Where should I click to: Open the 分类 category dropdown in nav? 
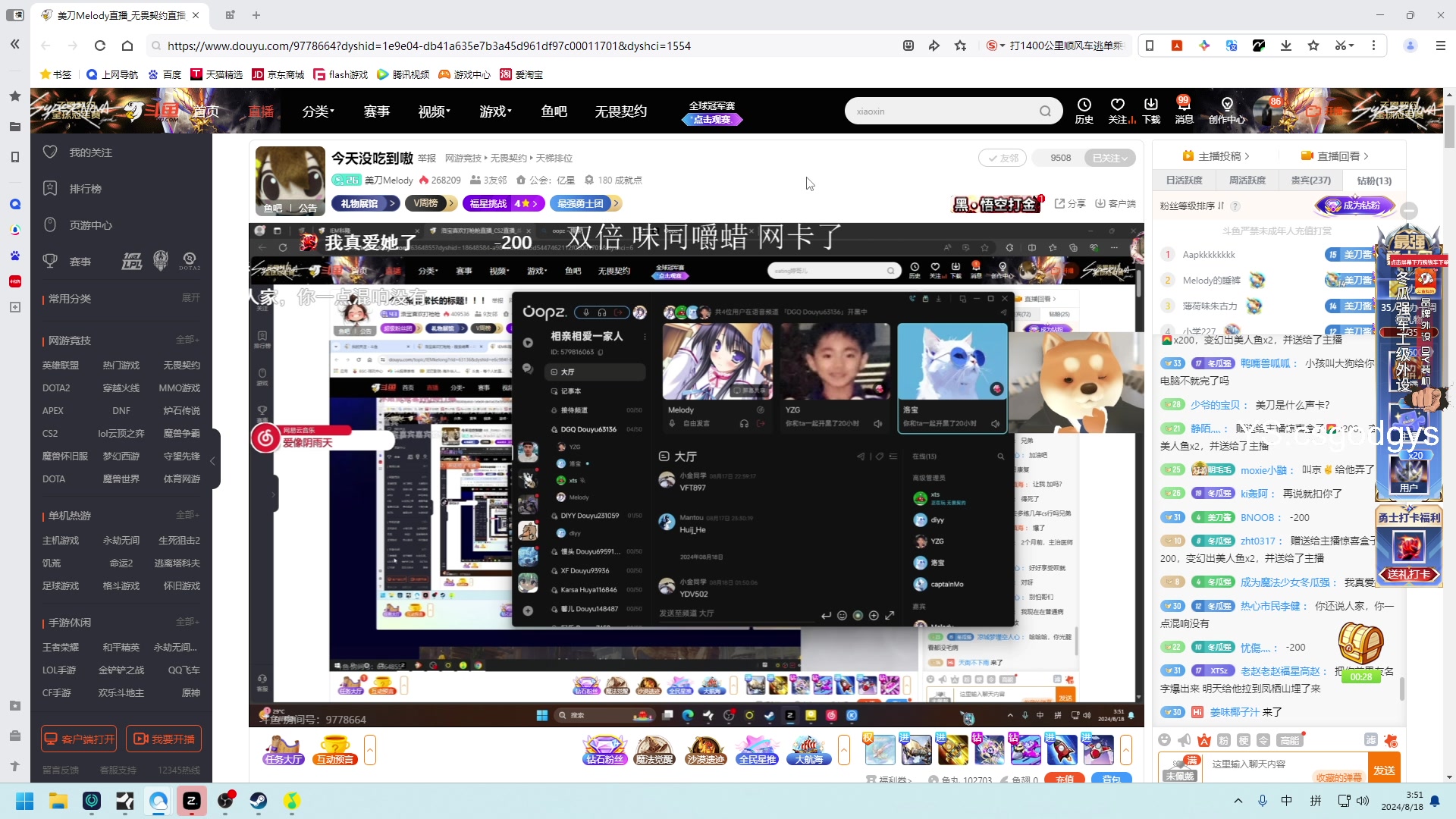(x=318, y=111)
